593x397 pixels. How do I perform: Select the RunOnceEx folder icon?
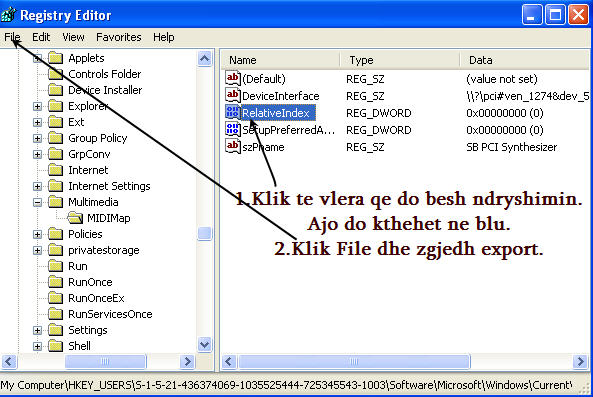[56, 298]
